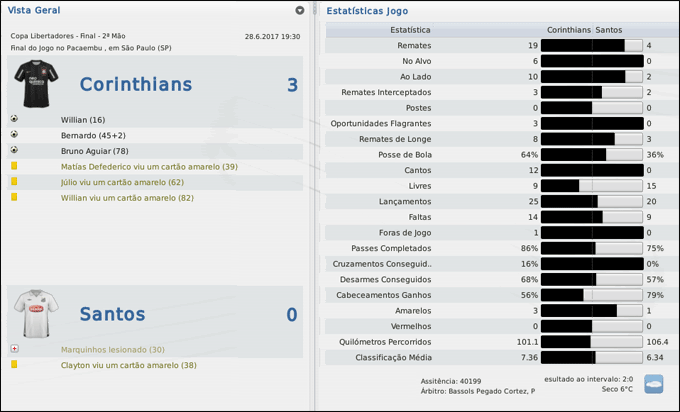This screenshot has width=680, height=412.
Task: Click Matías Defederico's yellow card icon
Action: [x=14, y=166]
